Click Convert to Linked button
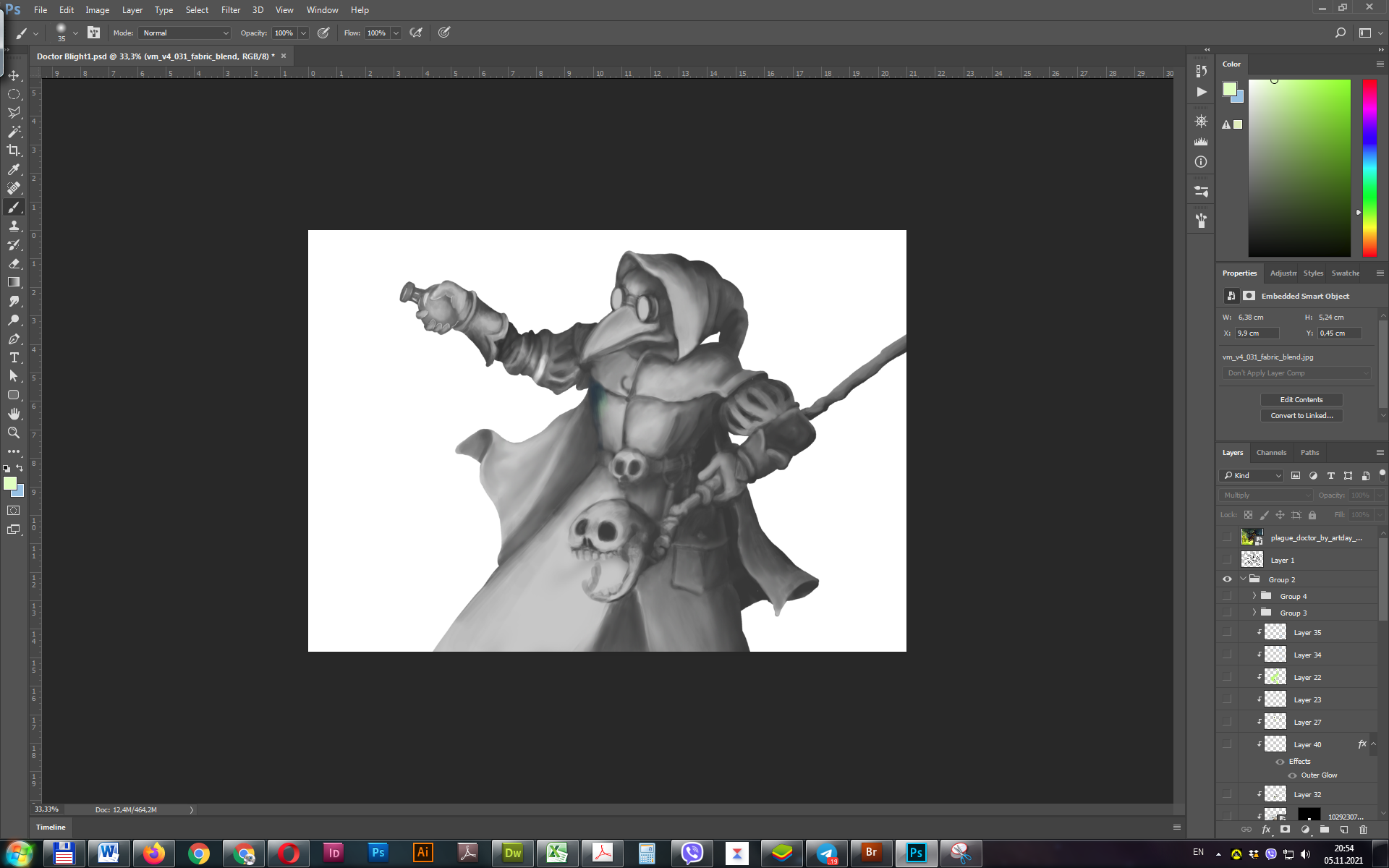 click(x=1301, y=415)
